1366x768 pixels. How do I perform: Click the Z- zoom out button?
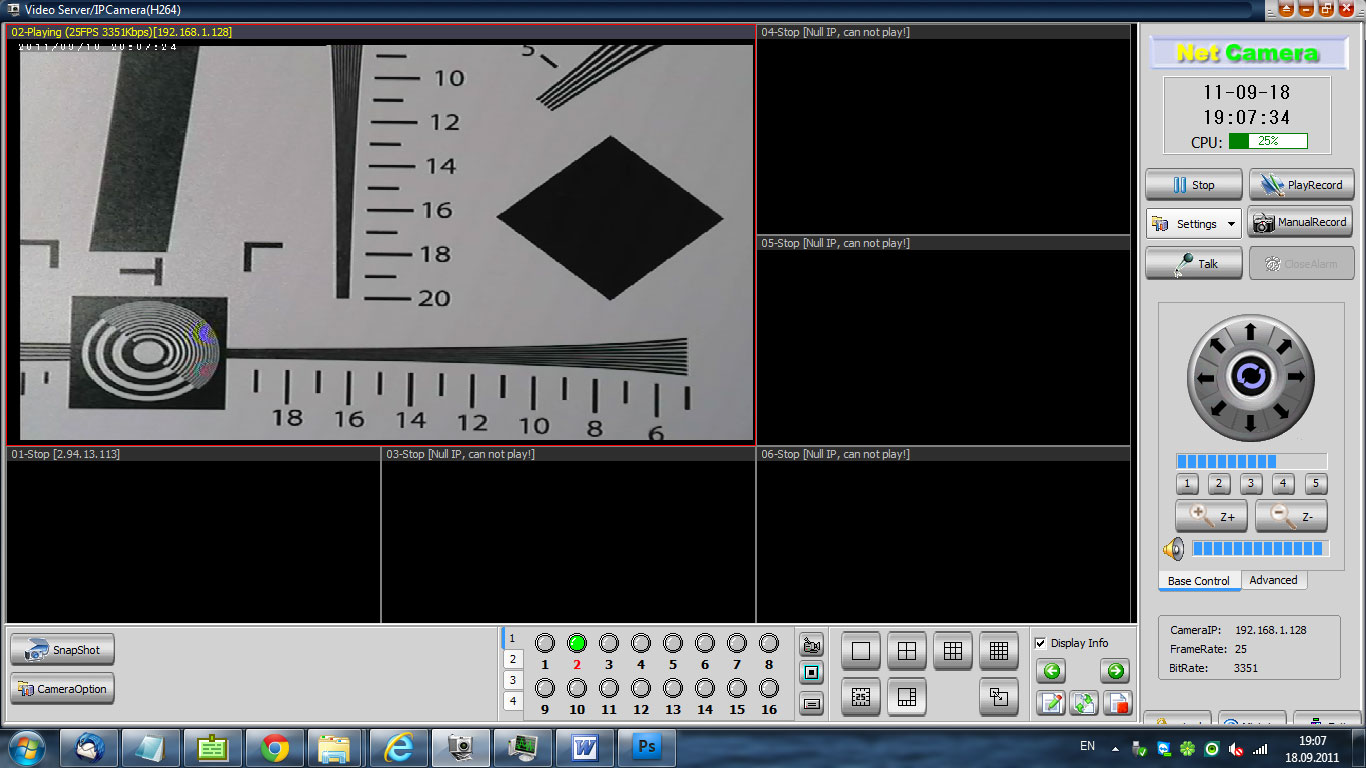click(1291, 516)
